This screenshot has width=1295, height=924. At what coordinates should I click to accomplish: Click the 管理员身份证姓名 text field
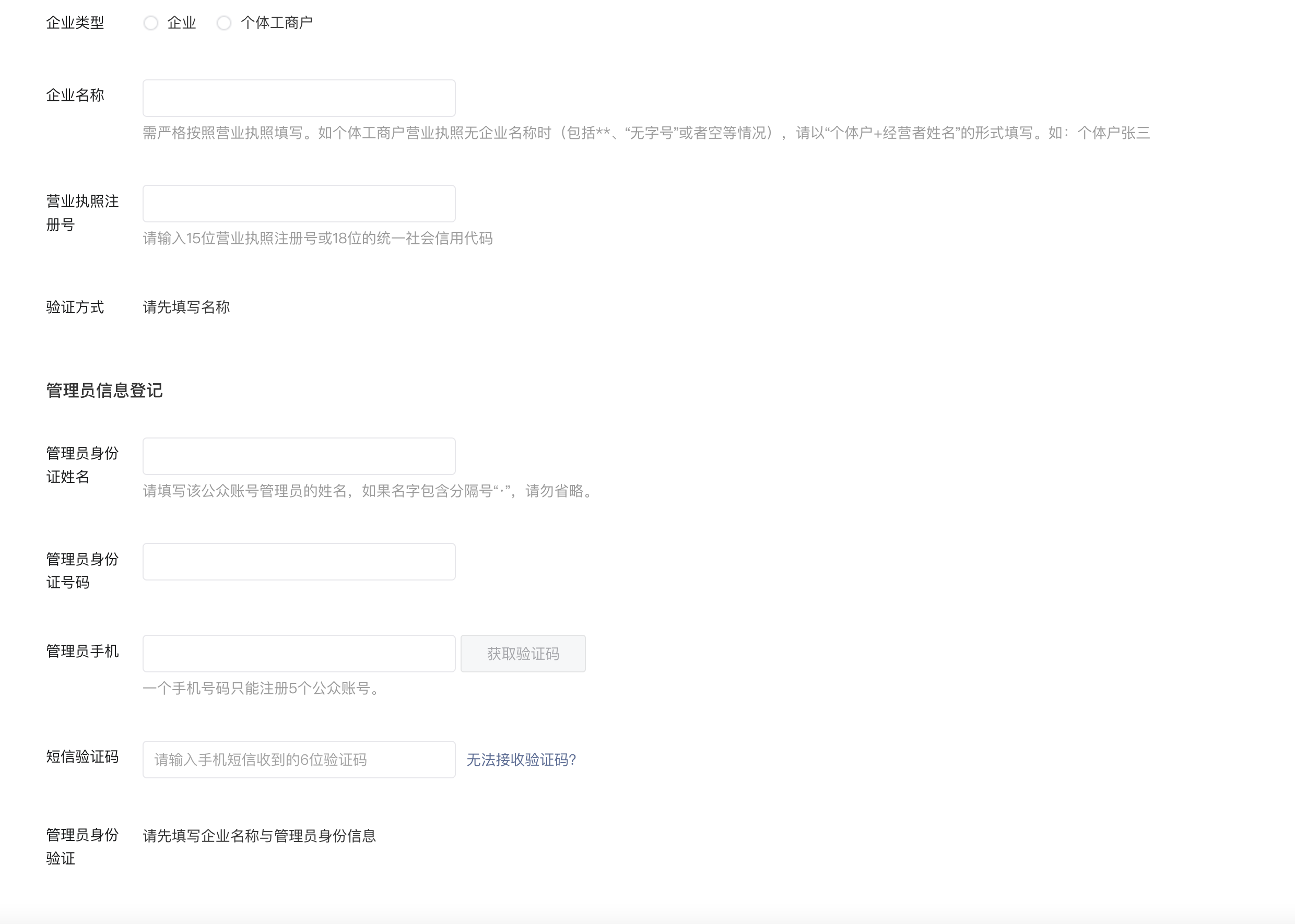tap(299, 456)
